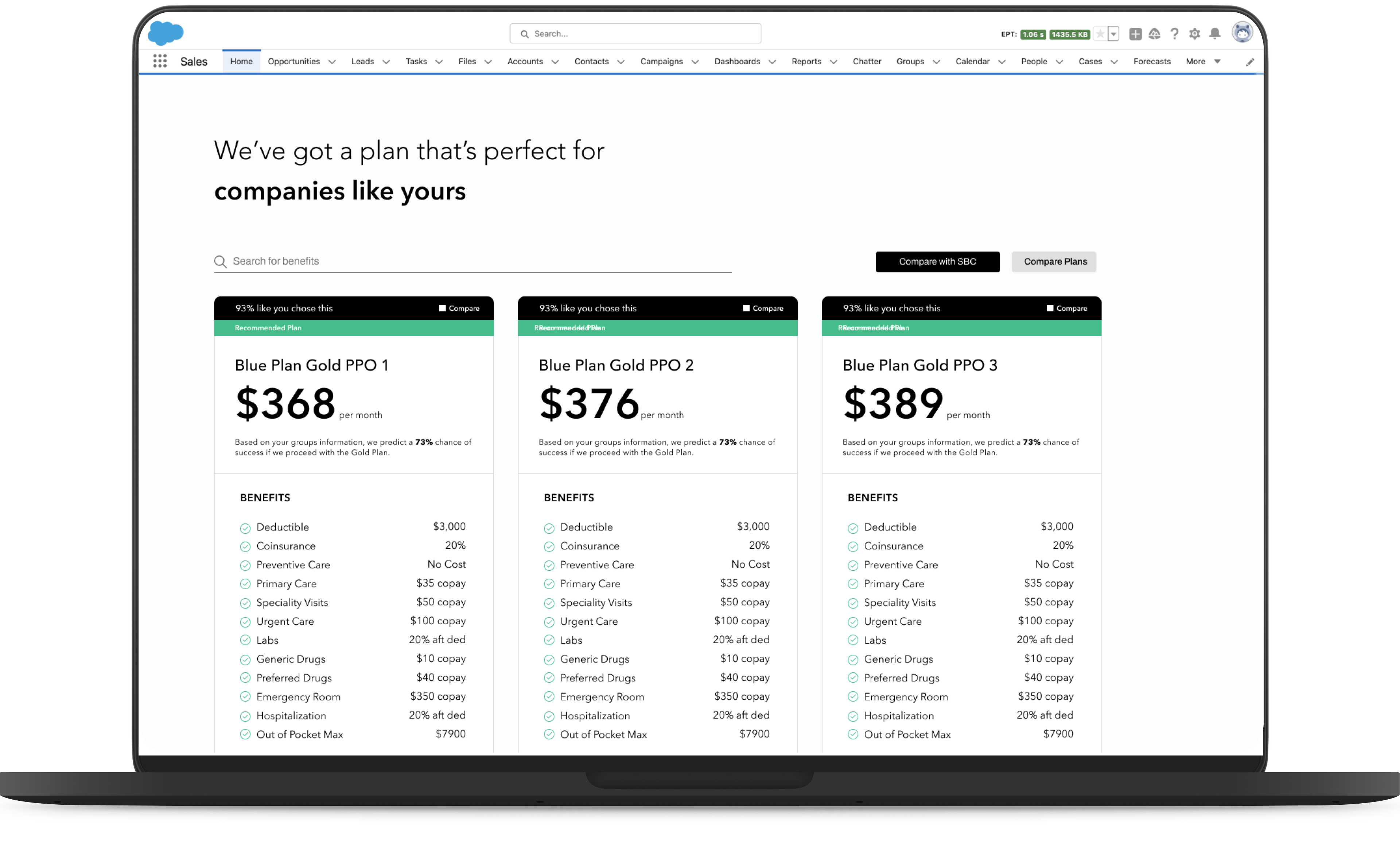Image resolution: width=1400 pixels, height=843 pixels.
Task: Click the pencil edit navigation icon
Action: pos(1249,62)
